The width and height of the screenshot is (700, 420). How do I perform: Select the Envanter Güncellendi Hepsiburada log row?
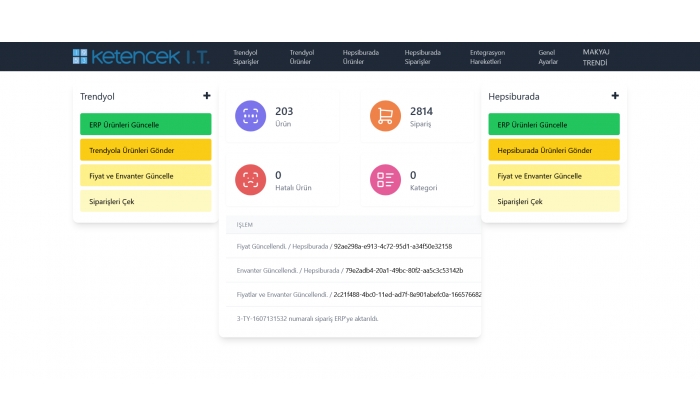pos(354,270)
